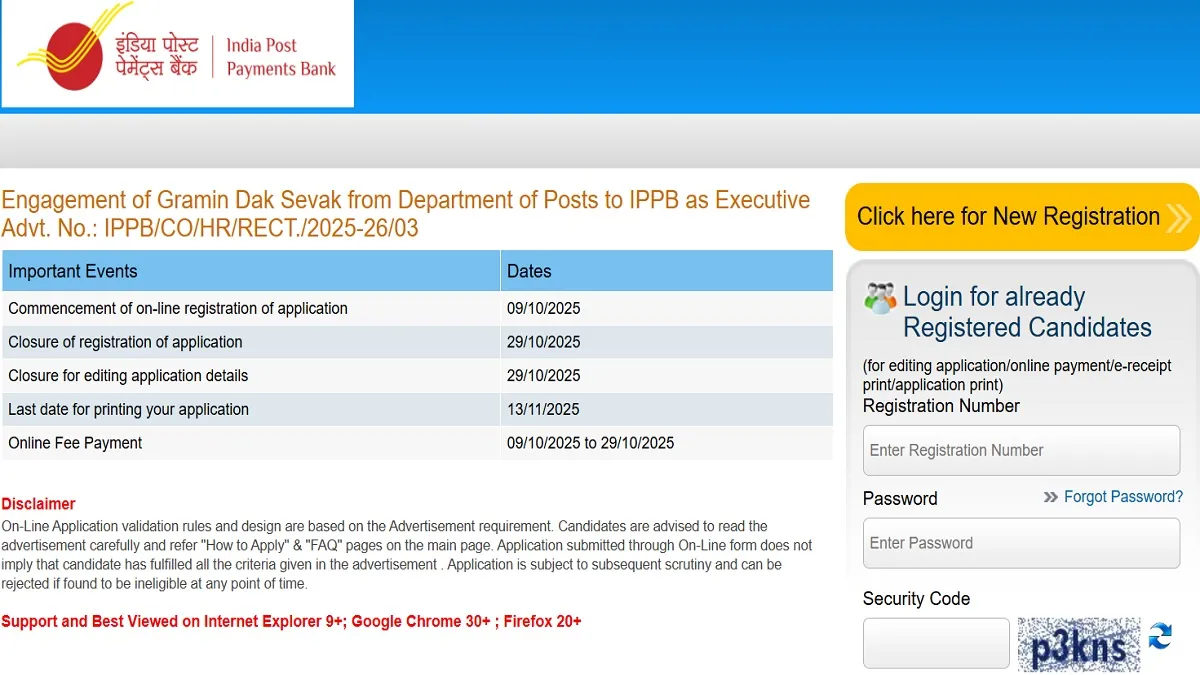Open the New Registration page
Image resolution: width=1200 pixels, height=675 pixels.
click(1008, 217)
